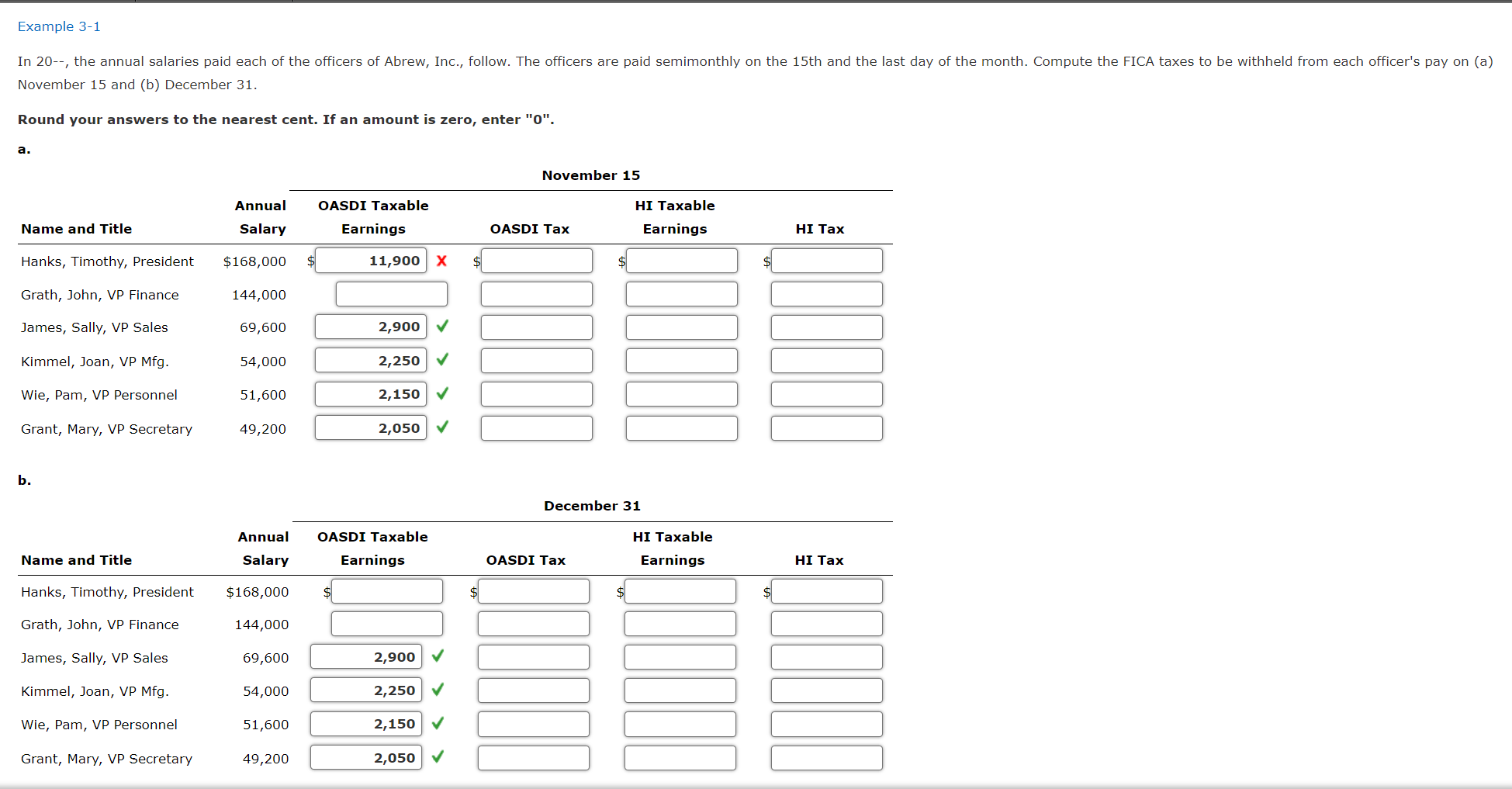Click green checkmark beside James December 2,900
This screenshot has width=1512, height=789.
click(x=438, y=656)
